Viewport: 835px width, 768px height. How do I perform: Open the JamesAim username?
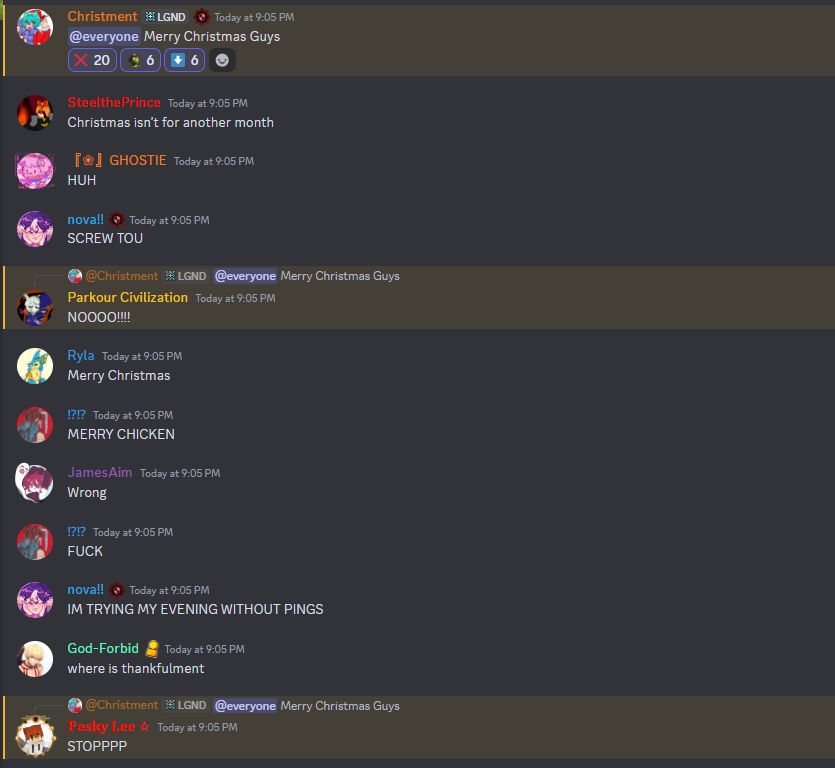100,472
